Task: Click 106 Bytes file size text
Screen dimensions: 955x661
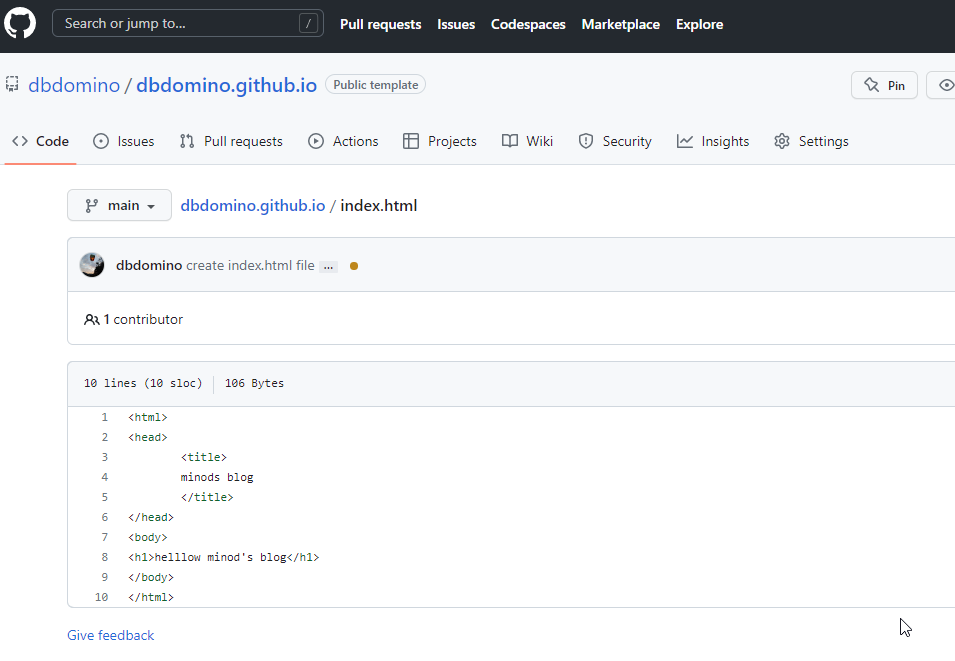Action: coord(255,383)
